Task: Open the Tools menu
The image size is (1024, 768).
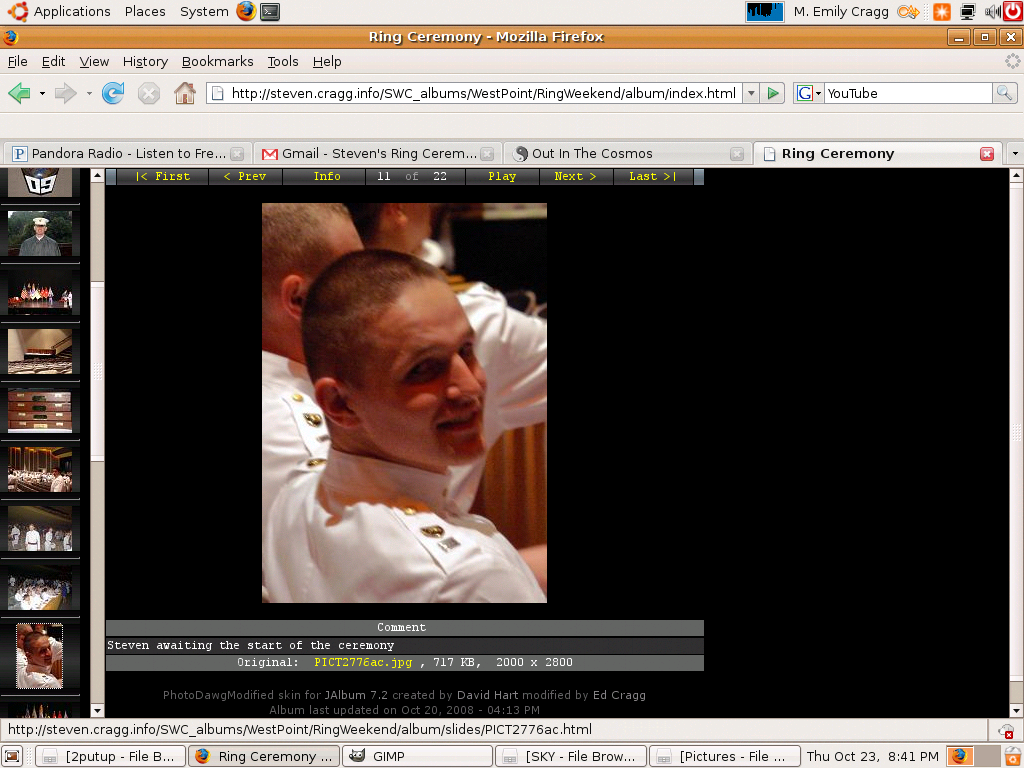Action: pyautogui.click(x=283, y=61)
